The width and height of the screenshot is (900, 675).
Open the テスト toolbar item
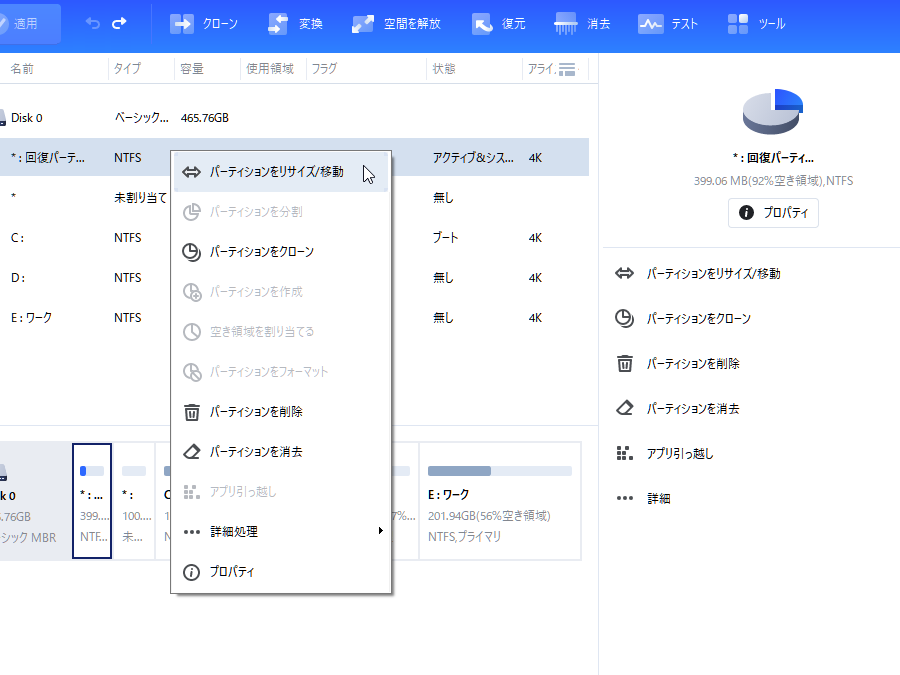click(669, 23)
